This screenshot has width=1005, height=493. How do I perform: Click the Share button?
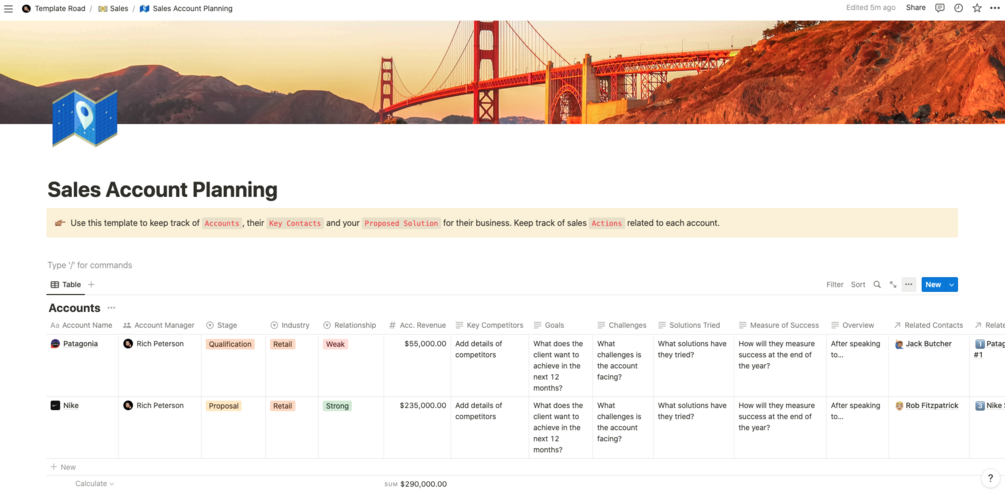point(915,8)
